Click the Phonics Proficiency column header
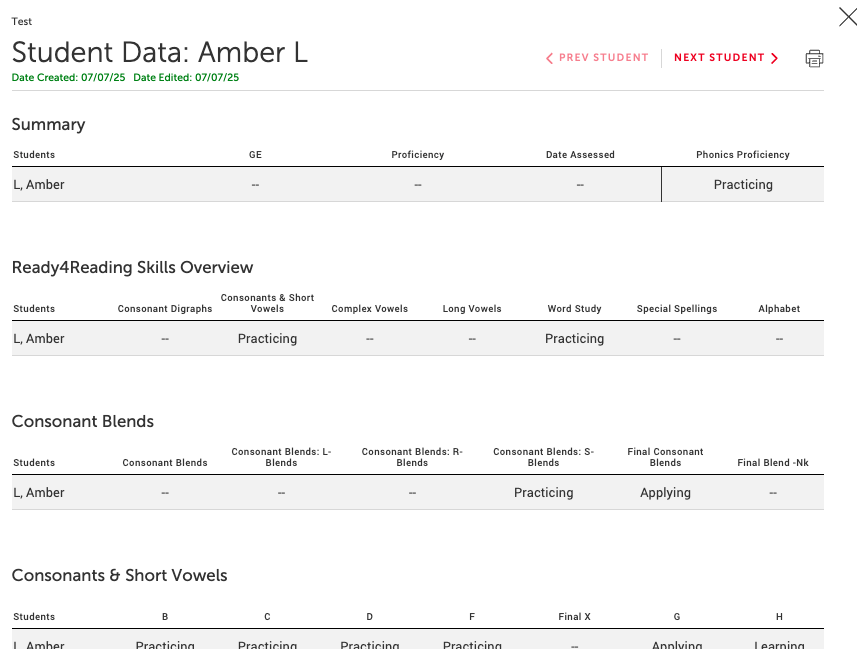 click(x=743, y=155)
